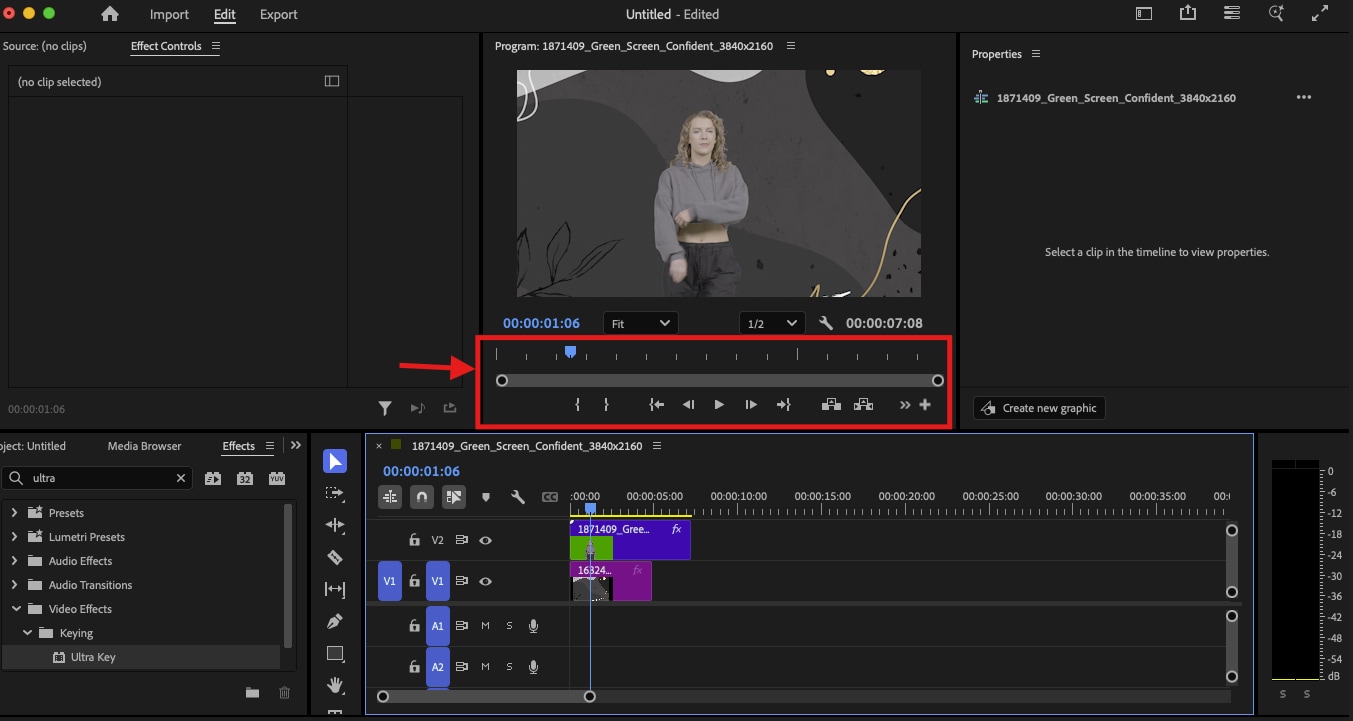Toggle the captions CC track button
The height and width of the screenshot is (721, 1353).
pos(550,496)
